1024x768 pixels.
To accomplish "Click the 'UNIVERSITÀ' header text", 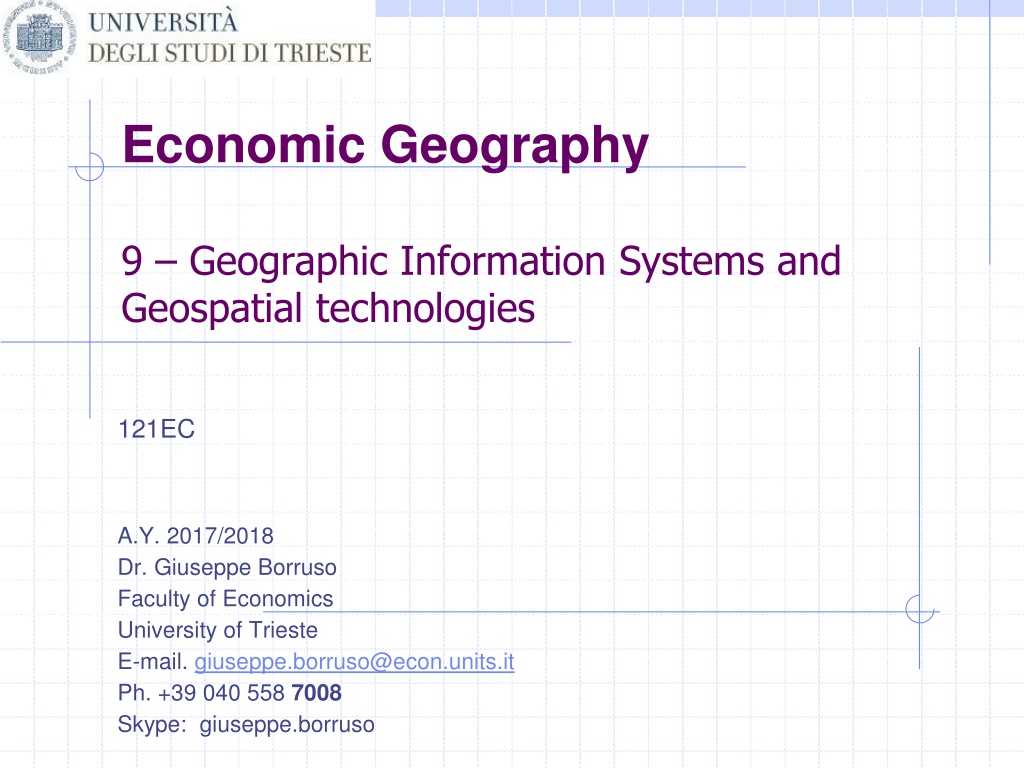I will 163,22.
